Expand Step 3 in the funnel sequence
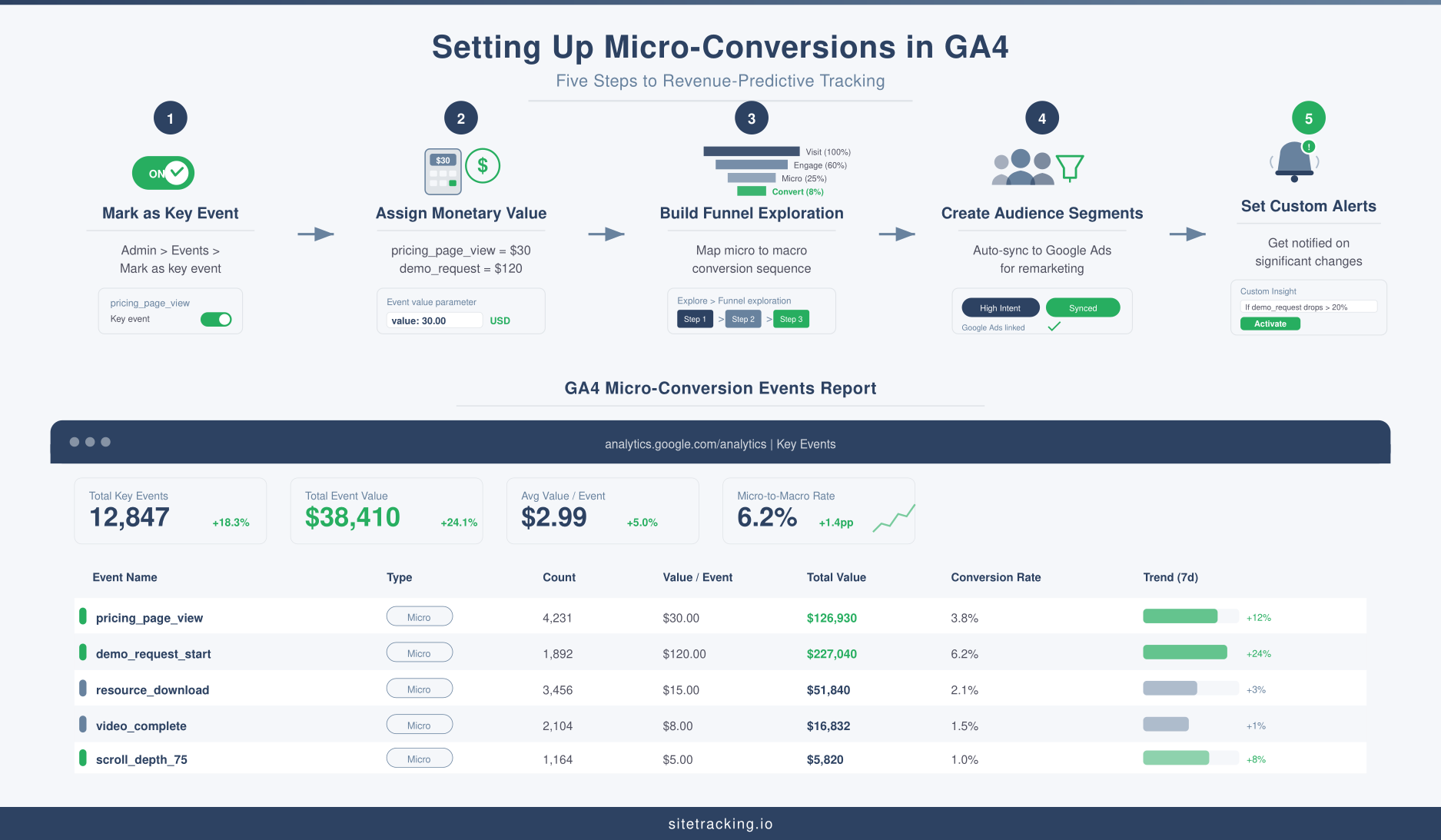1441x840 pixels. coord(791,318)
